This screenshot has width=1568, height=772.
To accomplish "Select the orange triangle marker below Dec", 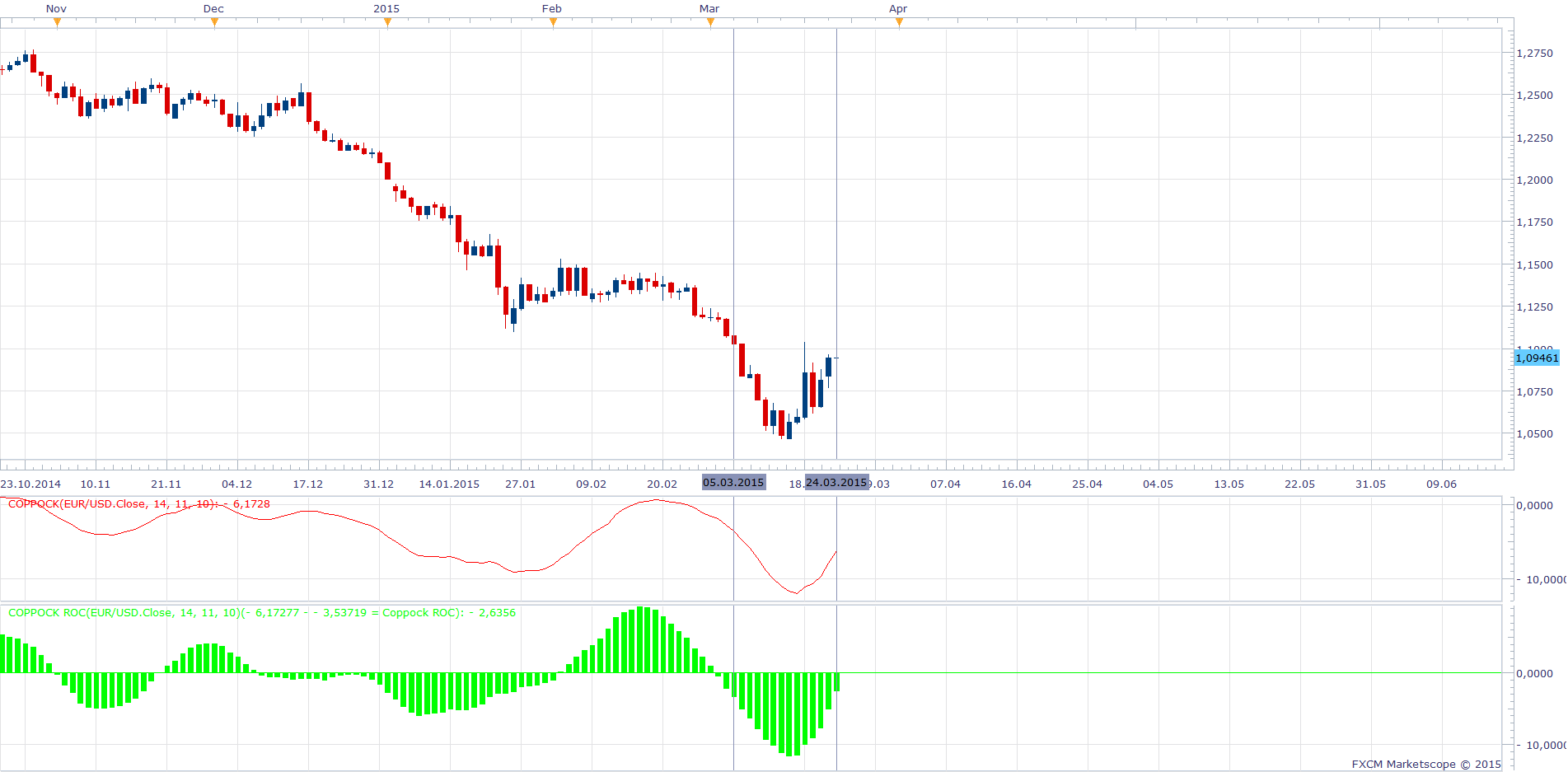I will (x=214, y=22).
